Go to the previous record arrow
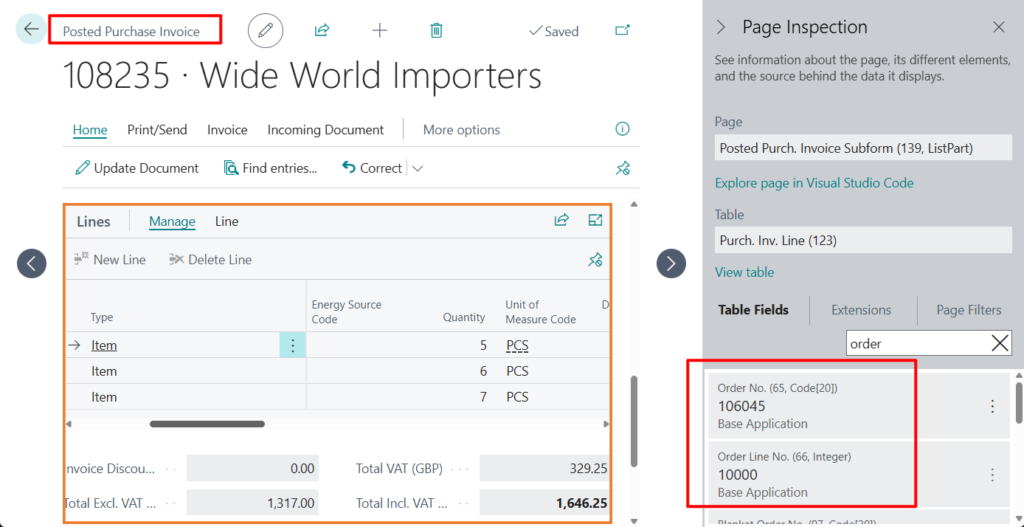 click(31, 263)
